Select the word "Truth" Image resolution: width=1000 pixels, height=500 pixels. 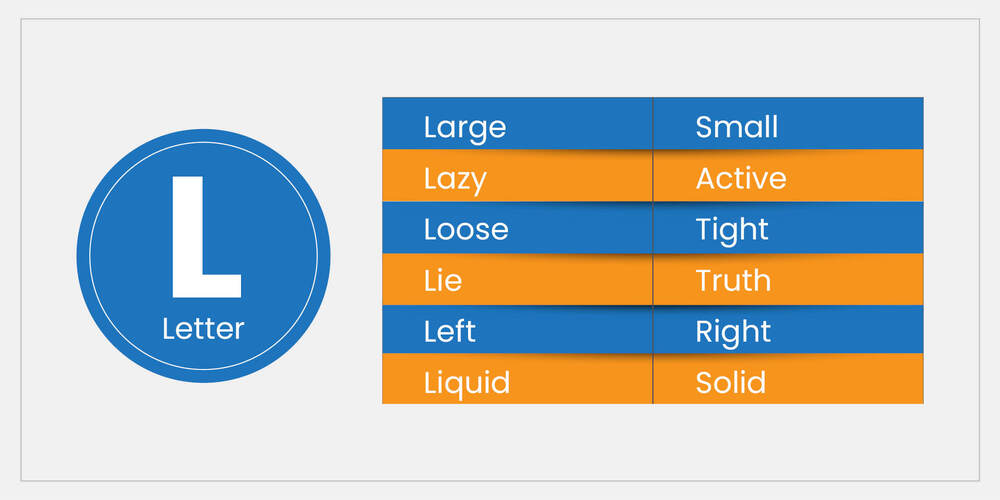733,281
